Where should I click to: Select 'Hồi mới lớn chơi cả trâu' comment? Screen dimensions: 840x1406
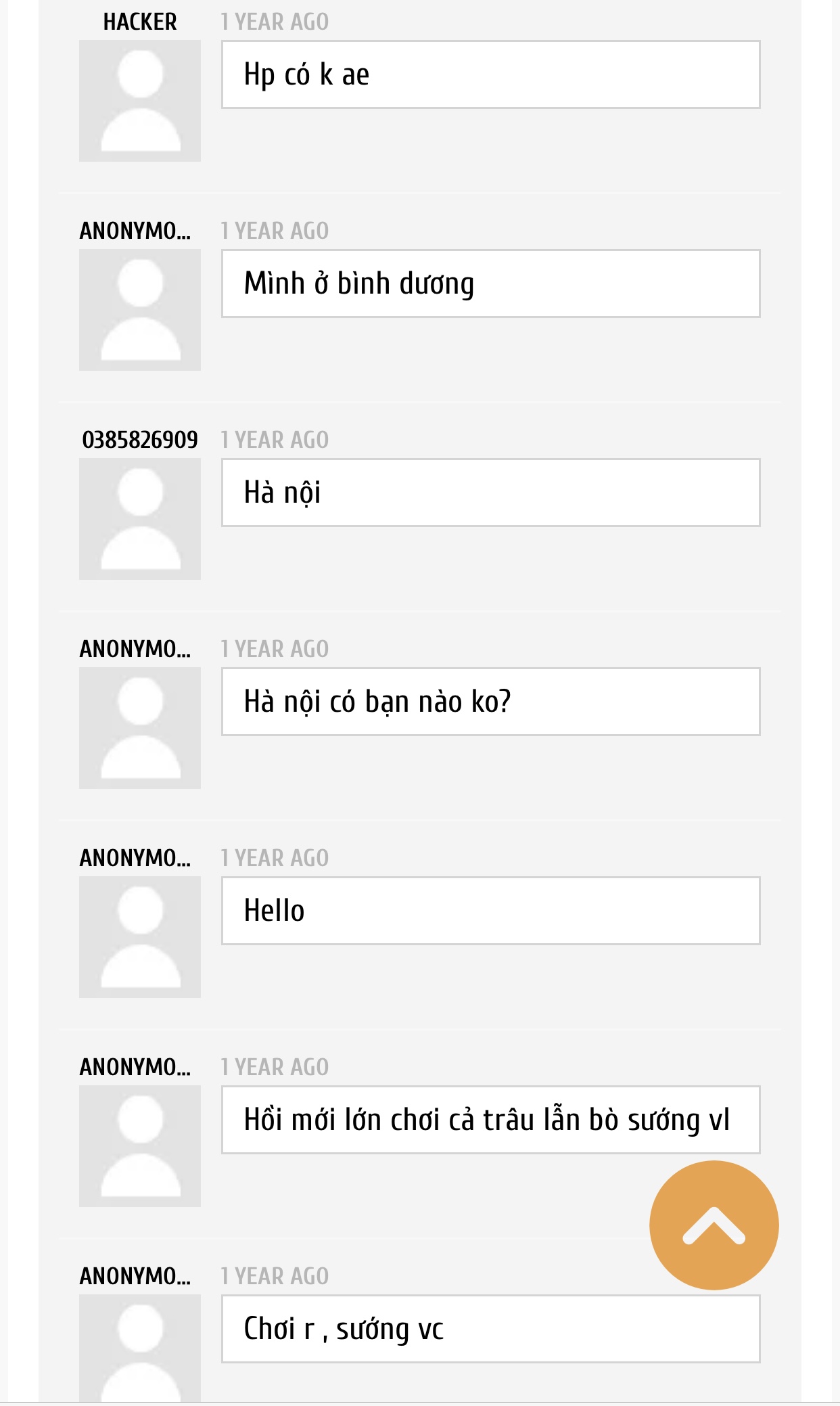(491, 1120)
